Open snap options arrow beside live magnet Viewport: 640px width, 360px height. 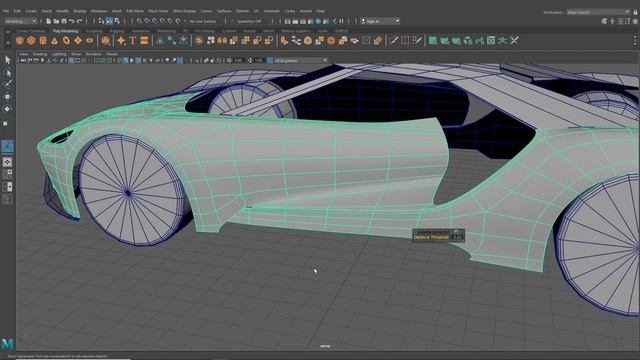pos(184,21)
